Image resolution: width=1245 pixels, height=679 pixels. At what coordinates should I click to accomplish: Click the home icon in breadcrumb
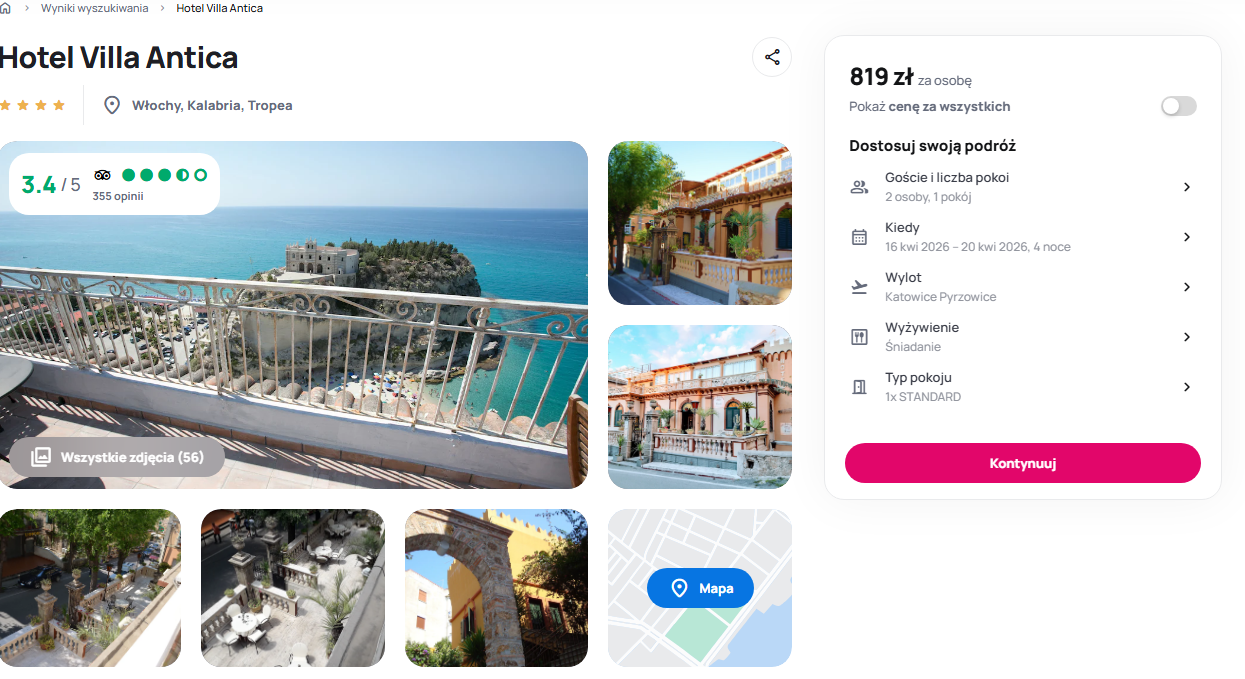pos(5,8)
